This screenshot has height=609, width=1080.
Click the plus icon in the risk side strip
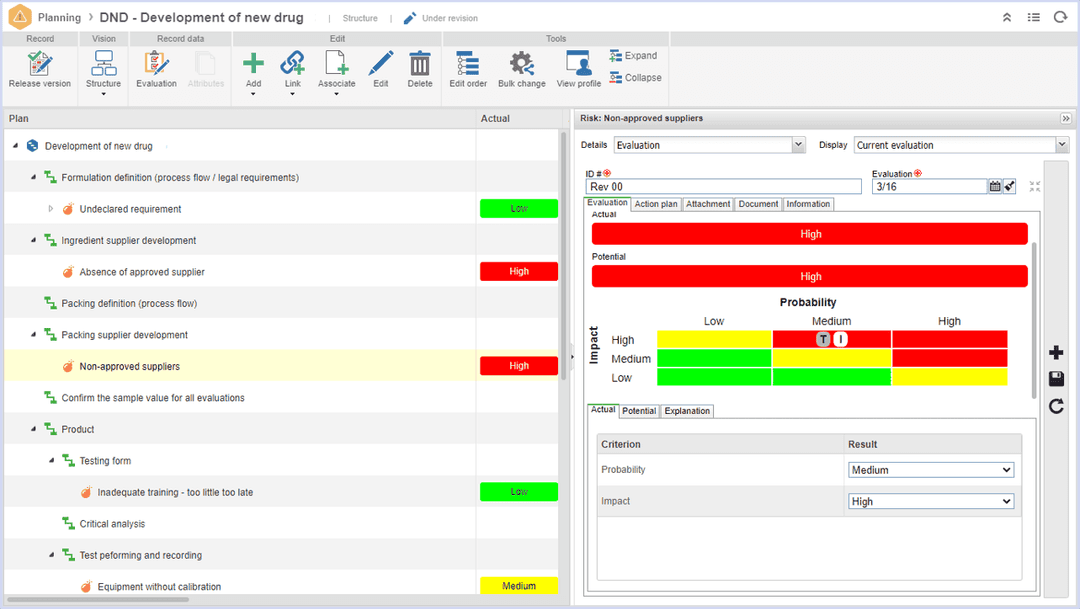tap(1056, 353)
